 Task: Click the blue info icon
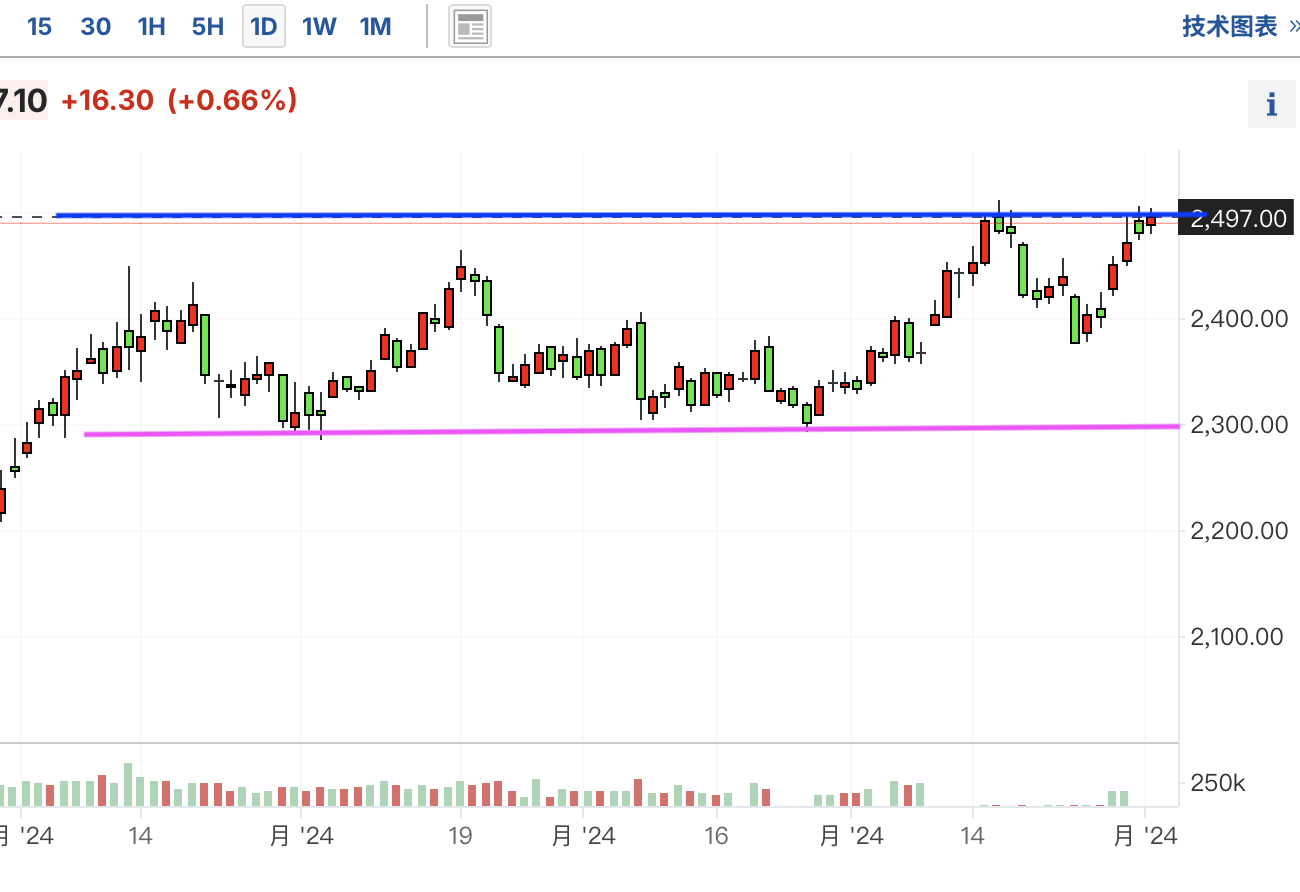tap(1272, 103)
